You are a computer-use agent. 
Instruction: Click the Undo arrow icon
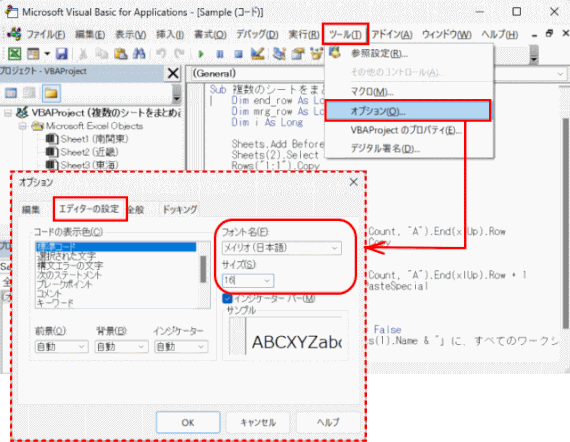tap(161, 54)
